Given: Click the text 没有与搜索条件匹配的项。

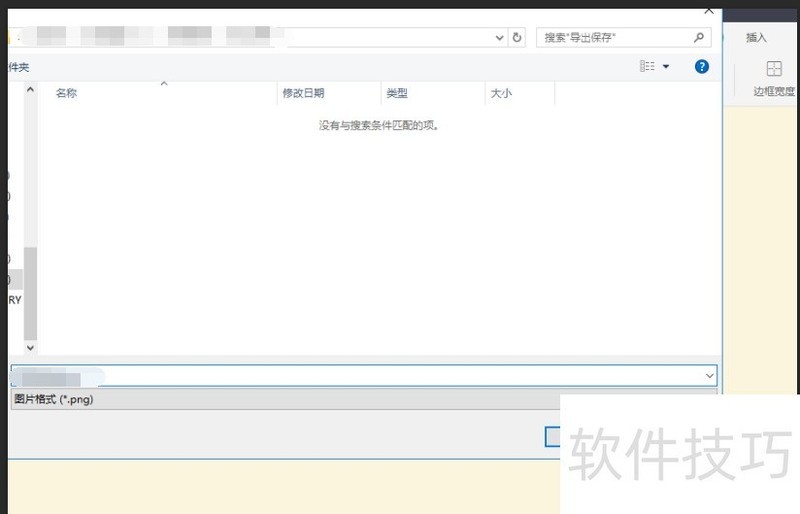Looking at the screenshot, I should 379,125.
